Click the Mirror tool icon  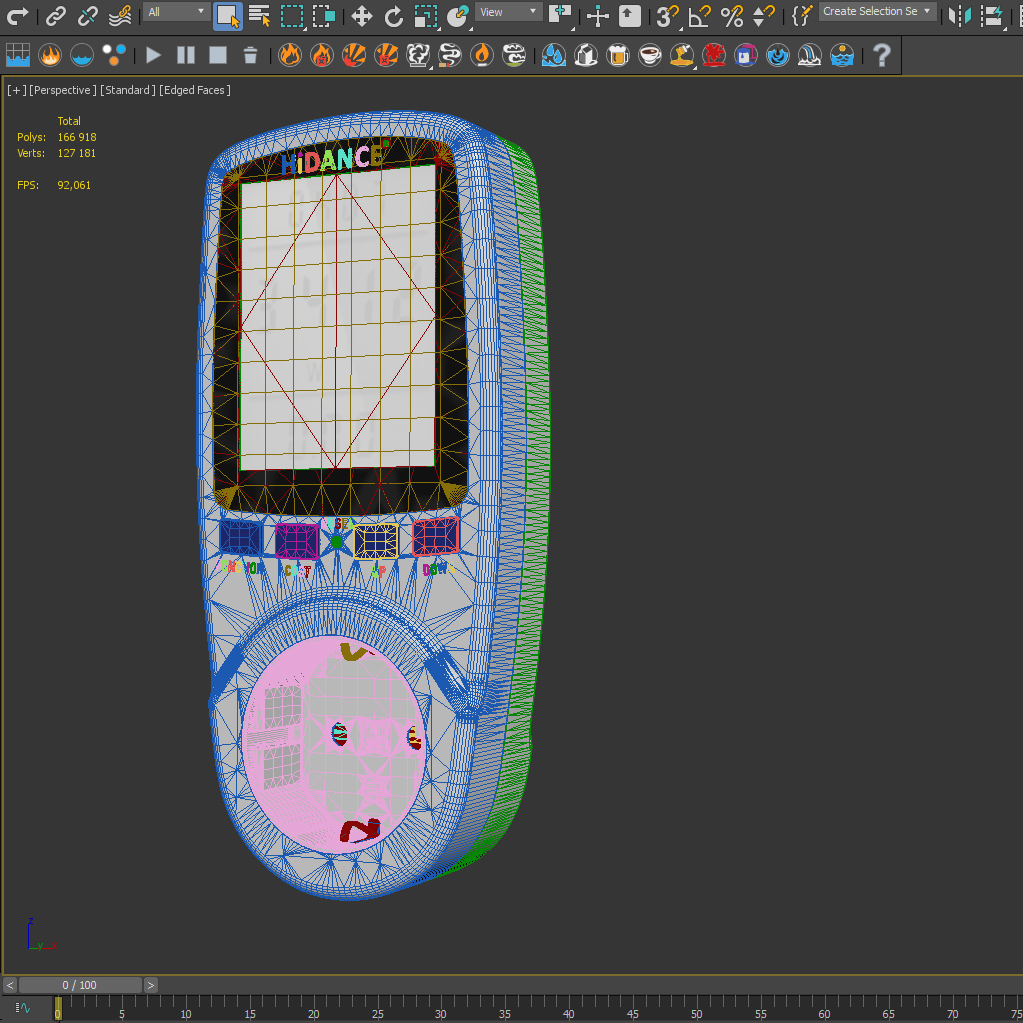(x=959, y=16)
